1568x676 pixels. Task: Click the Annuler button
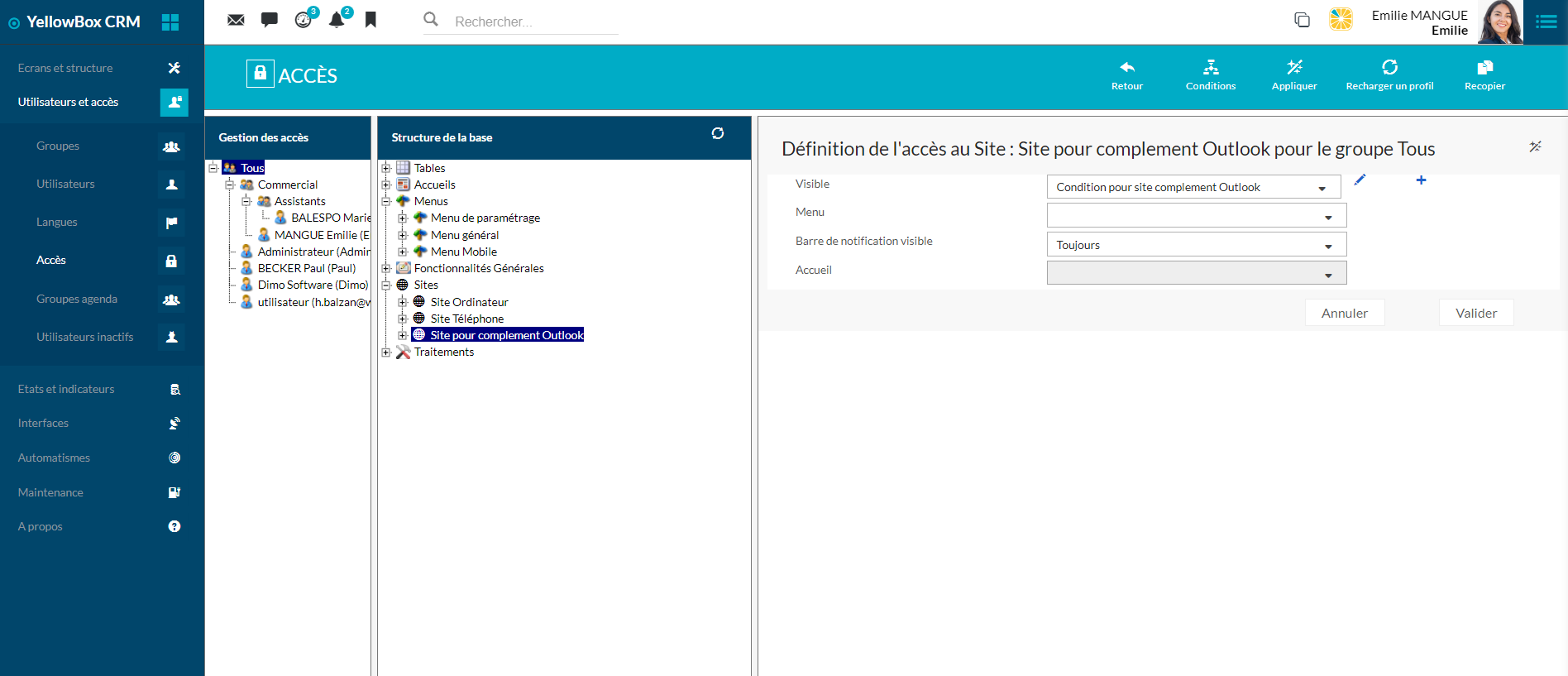click(1344, 313)
